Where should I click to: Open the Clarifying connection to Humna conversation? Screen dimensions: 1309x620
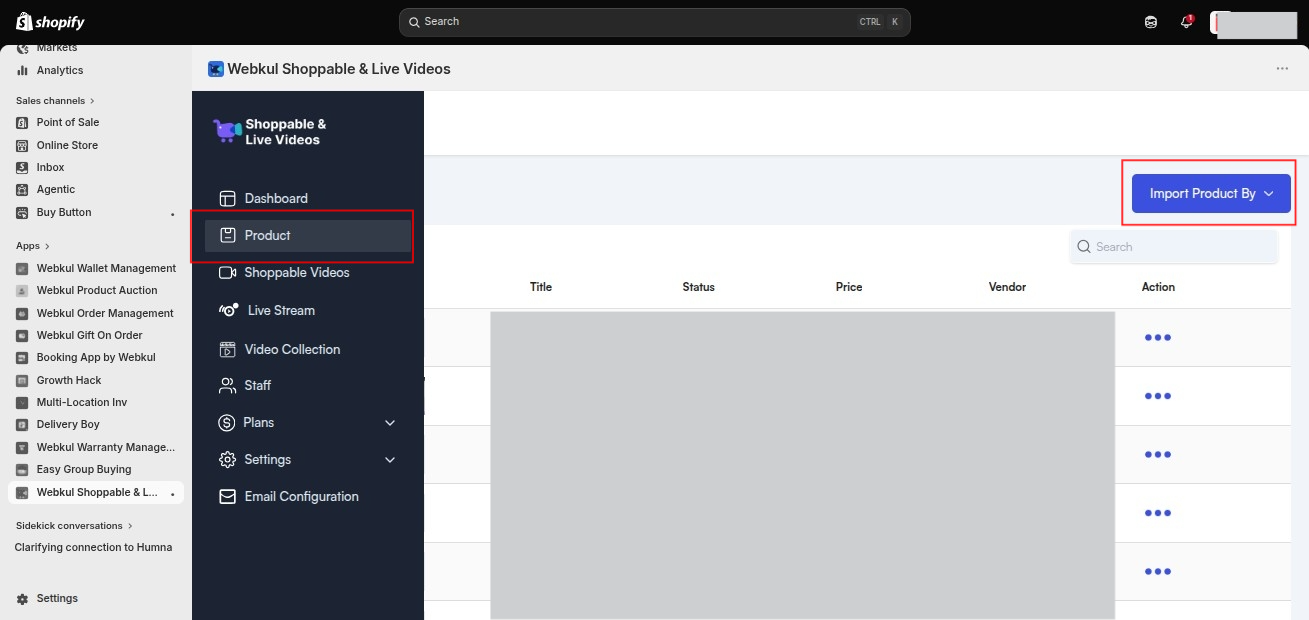93,547
